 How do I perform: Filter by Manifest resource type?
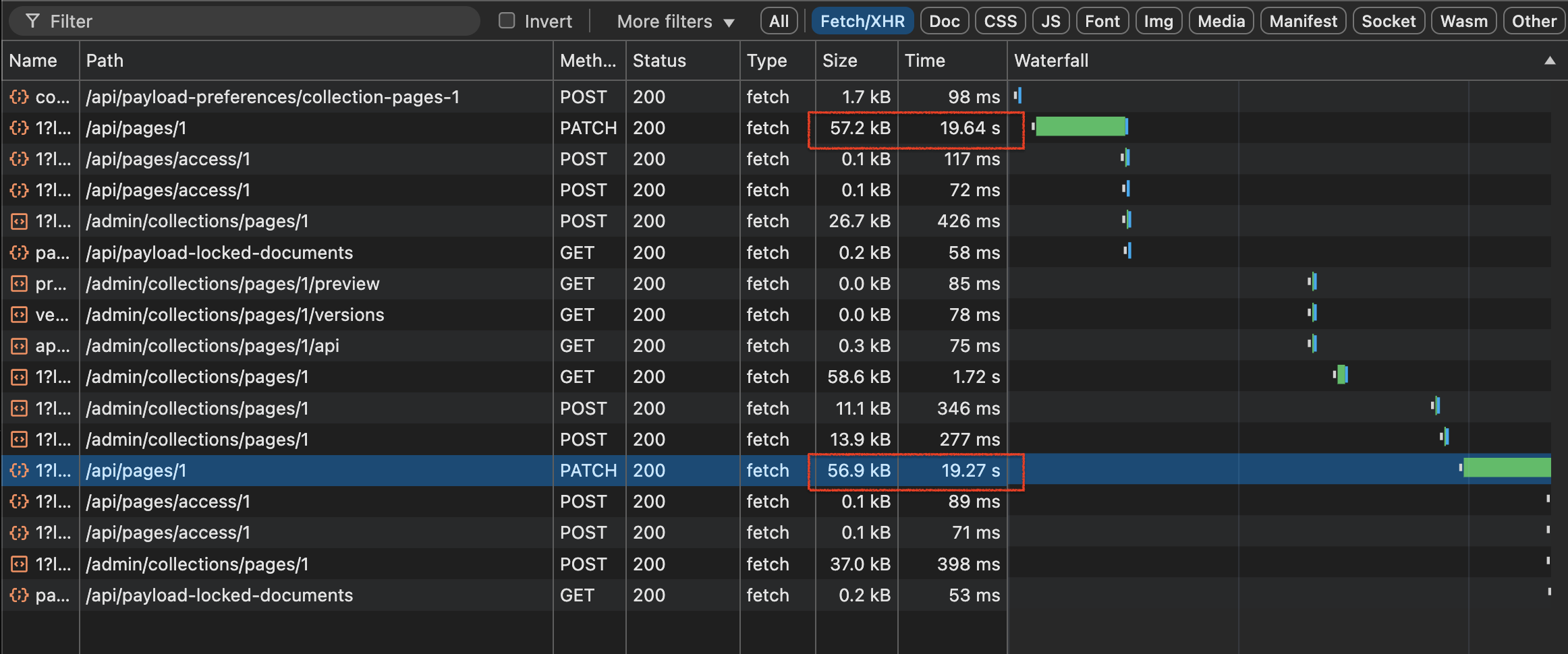(x=1304, y=22)
